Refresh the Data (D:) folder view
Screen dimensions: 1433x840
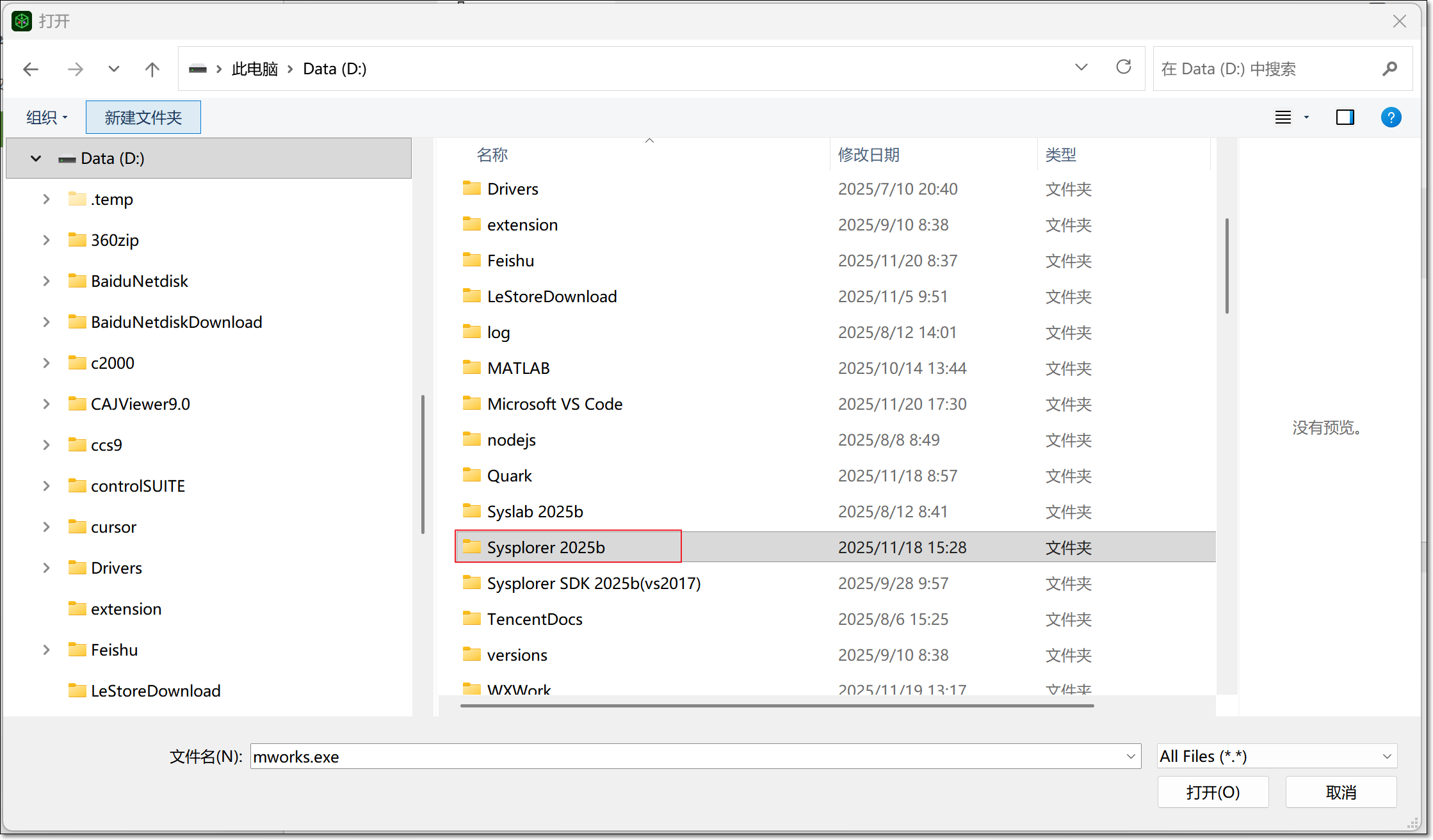point(1123,67)
